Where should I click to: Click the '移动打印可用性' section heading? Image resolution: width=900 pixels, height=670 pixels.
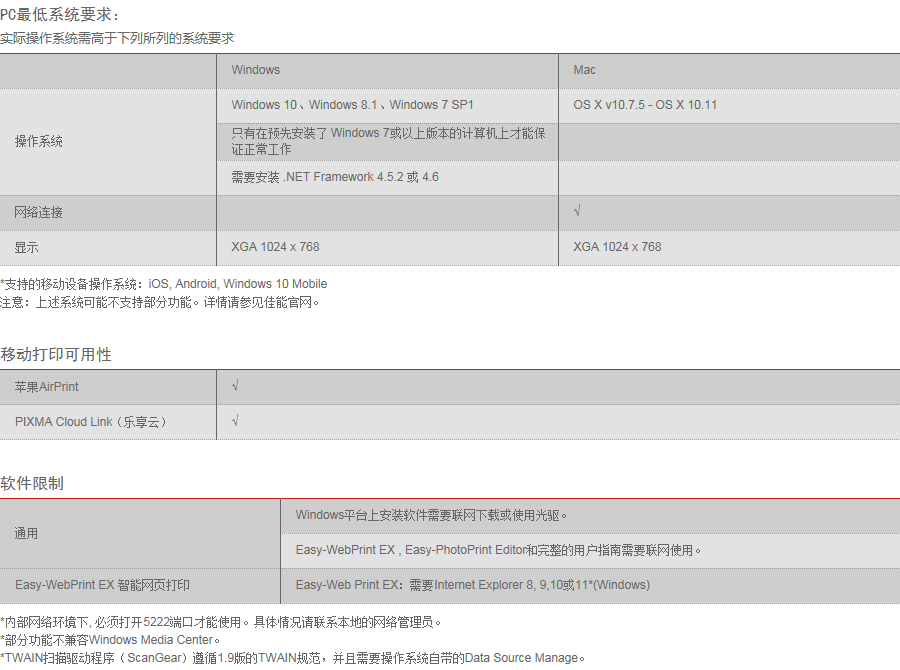[56, 354]
